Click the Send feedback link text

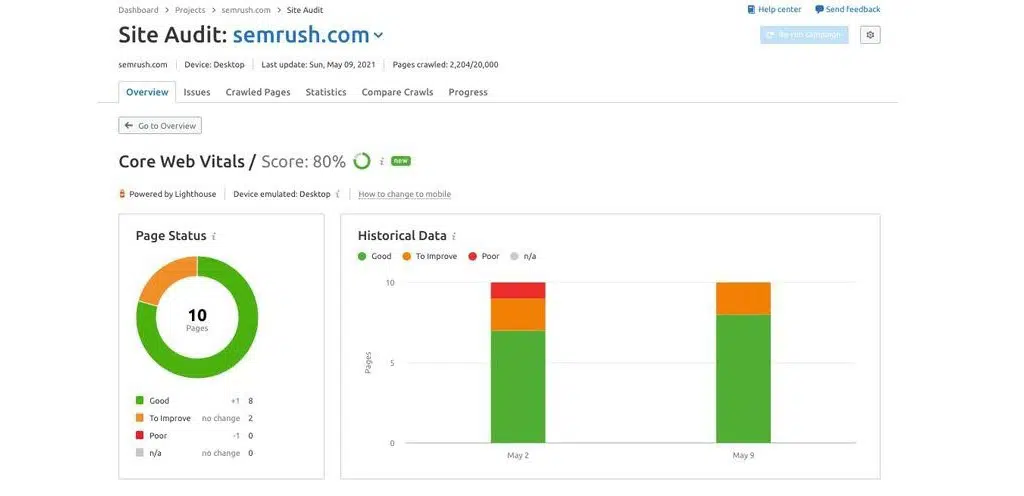click(x=853, y=10)
